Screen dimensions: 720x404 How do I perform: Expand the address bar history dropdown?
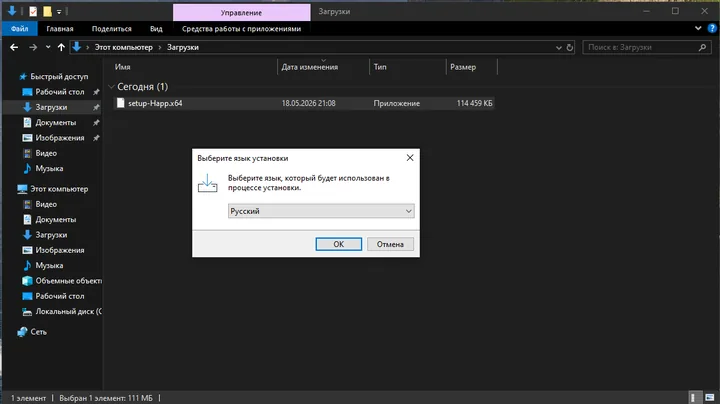(x=558, y=47)
